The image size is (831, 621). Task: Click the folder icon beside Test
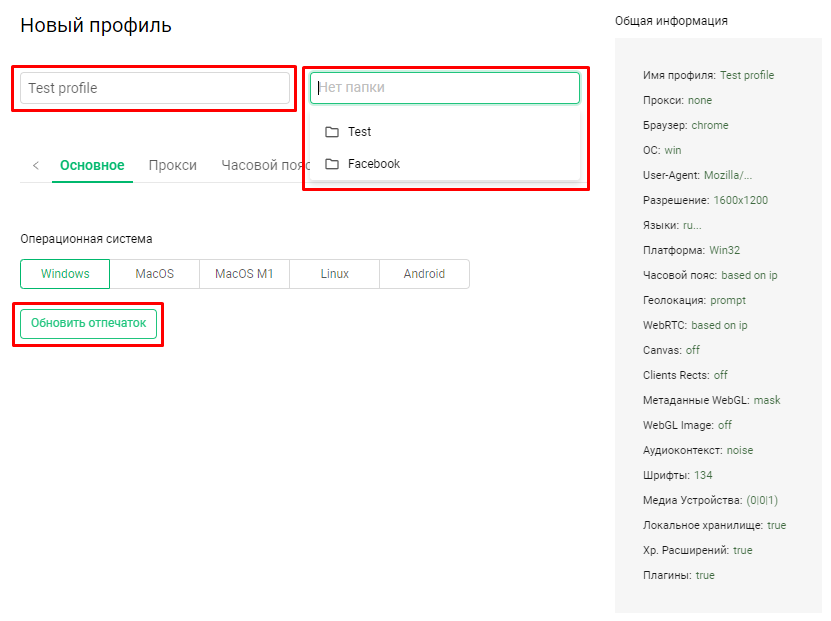pyautogui.click(x=332, y=132)
